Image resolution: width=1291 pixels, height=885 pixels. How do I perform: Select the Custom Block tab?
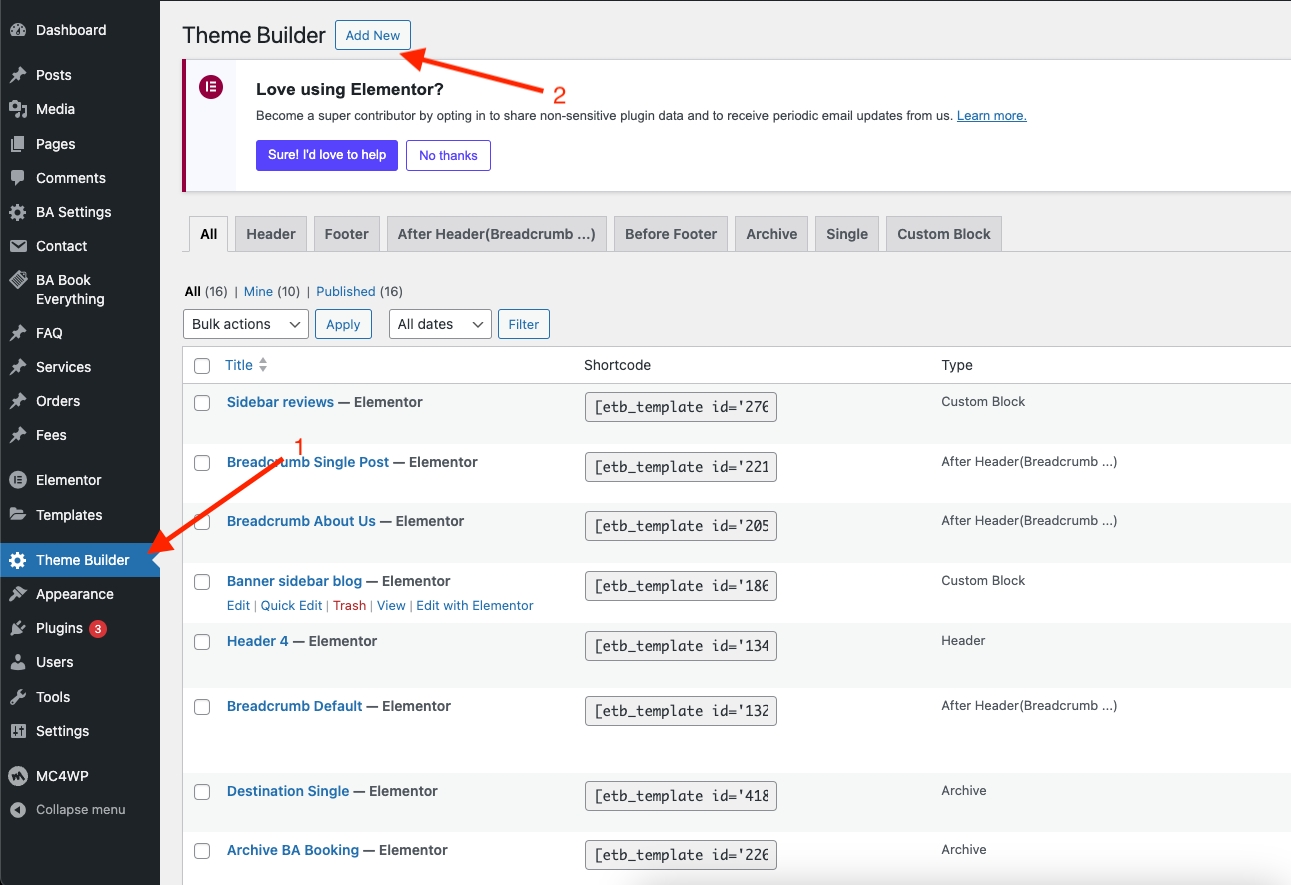(943, 234)
